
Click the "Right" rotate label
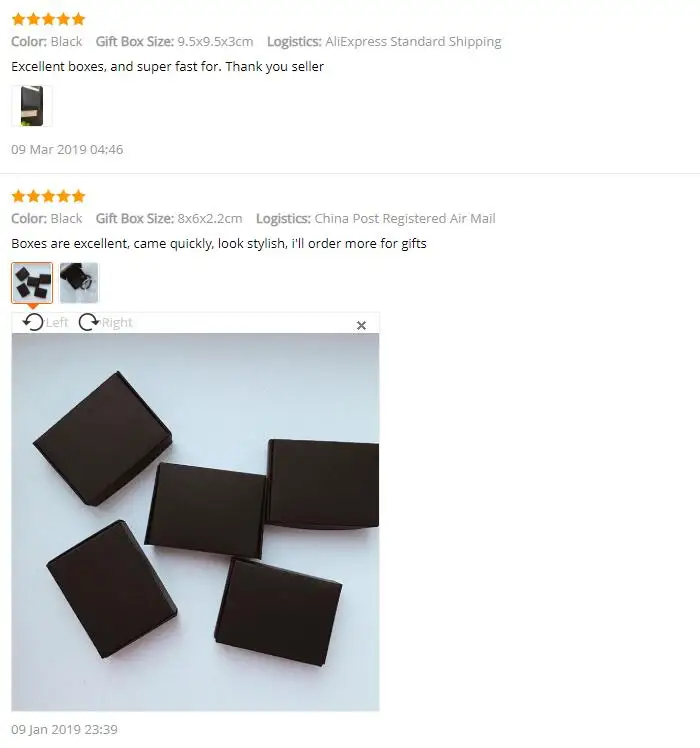(x=117, y=322)
